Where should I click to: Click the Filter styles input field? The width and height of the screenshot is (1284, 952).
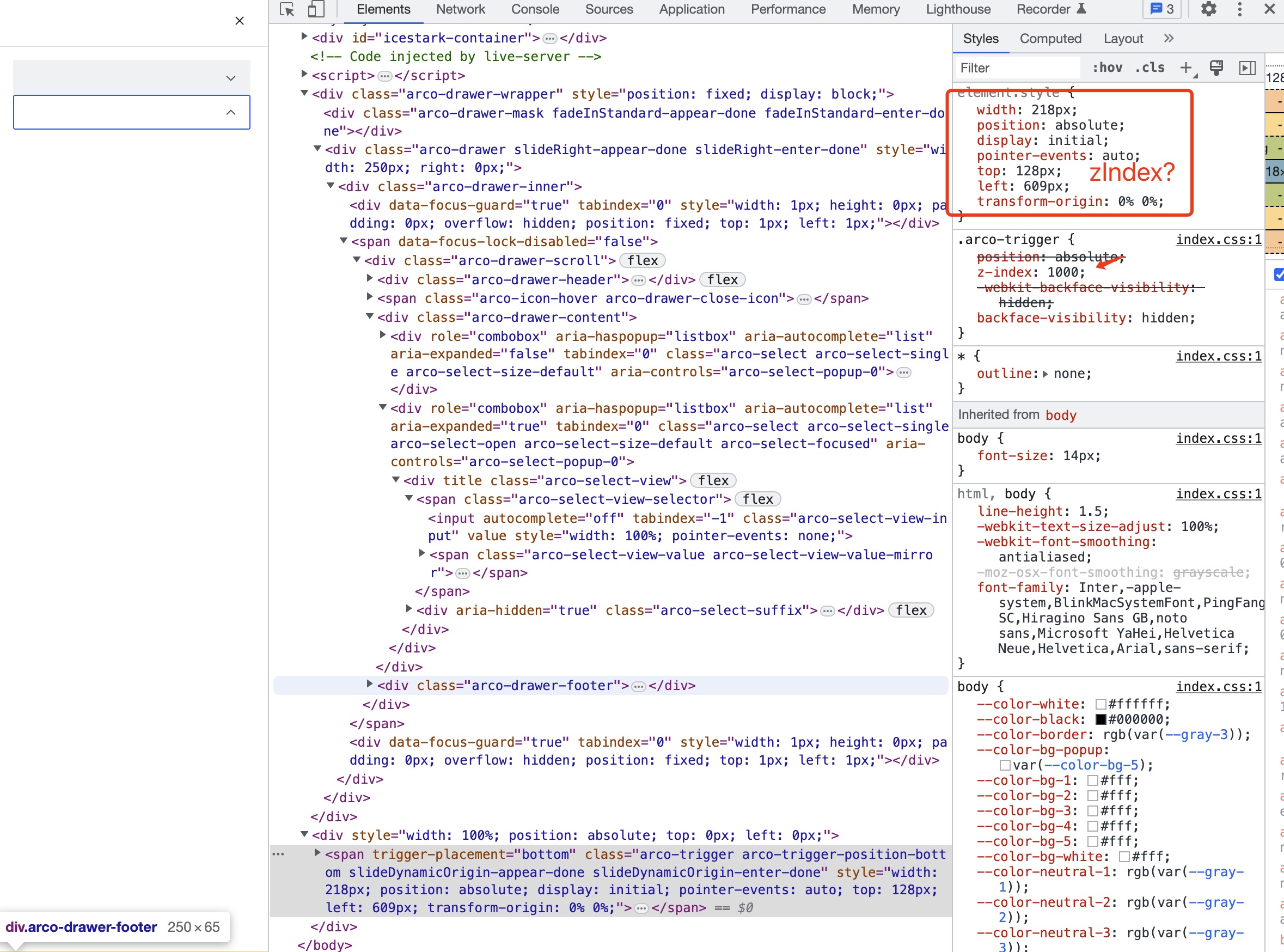(x=1017, y=68)
